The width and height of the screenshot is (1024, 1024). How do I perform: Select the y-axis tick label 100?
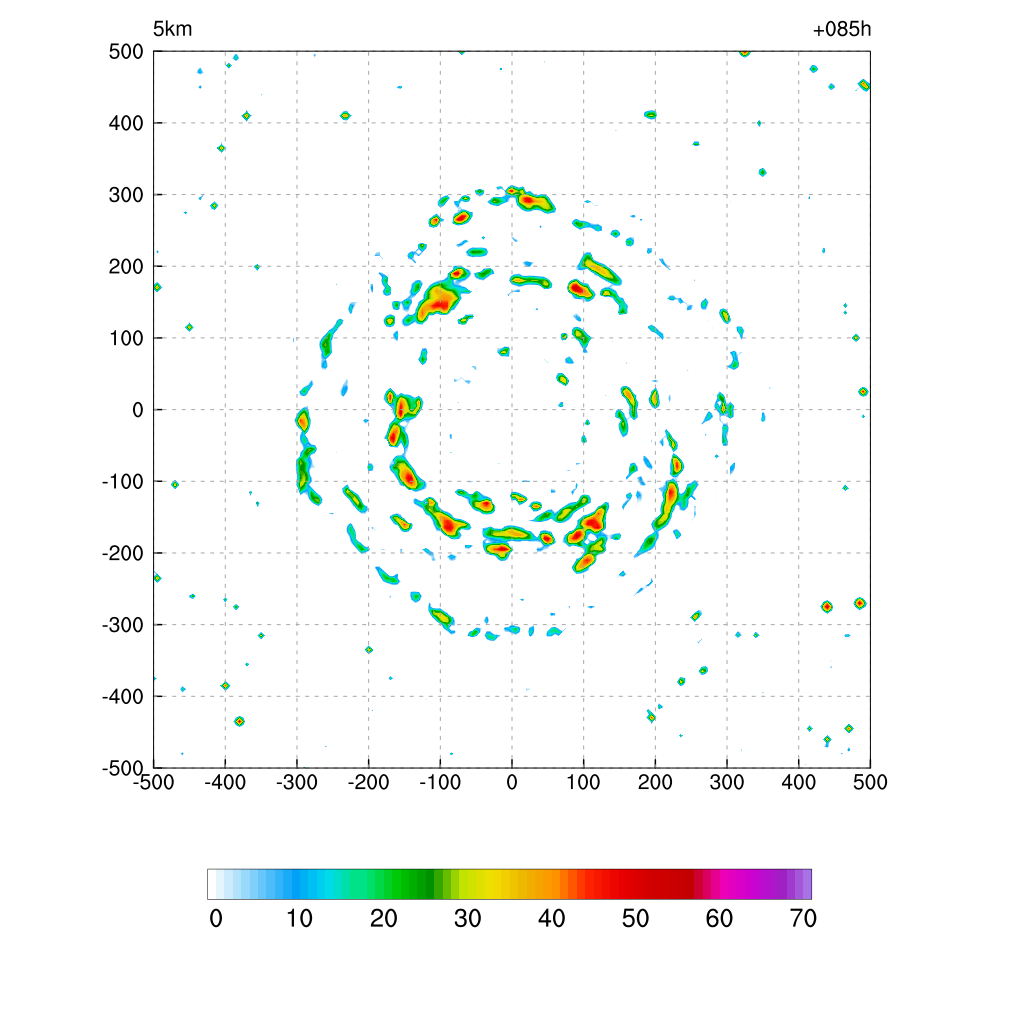click(126, 338)
